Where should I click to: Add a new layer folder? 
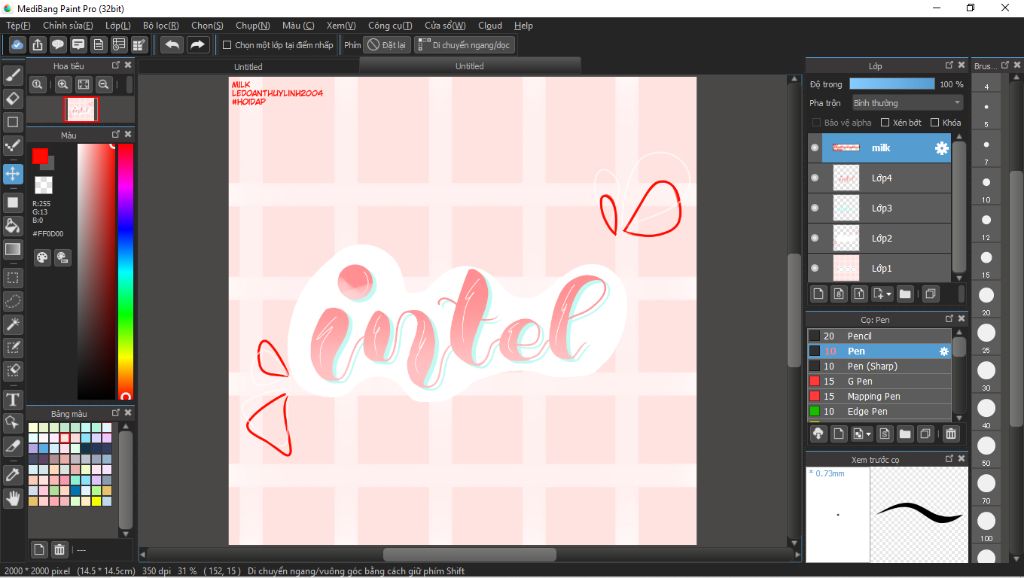(x=904, y=294)
